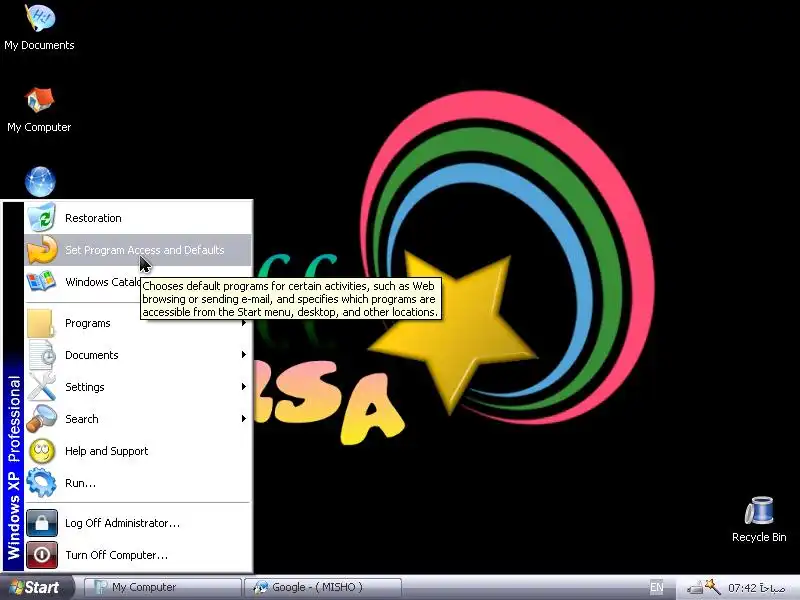
Task: Click the Log Off padlock icon
Action: [42, 523]
